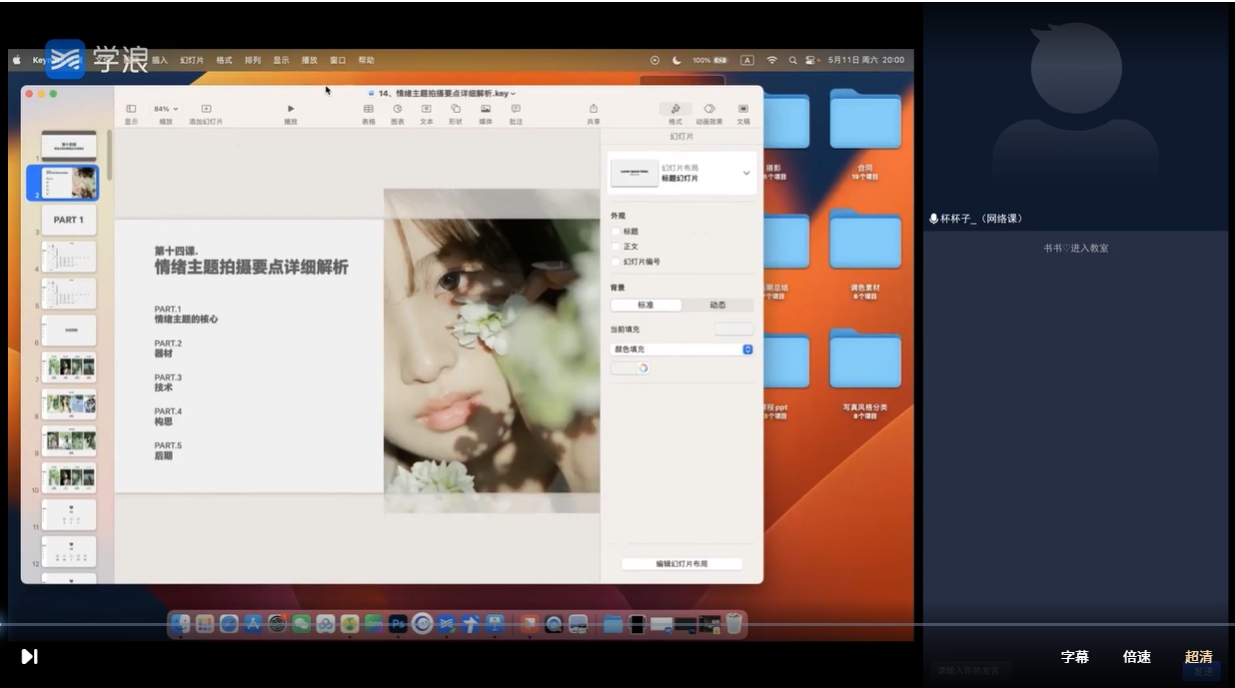Expand the 幻灯片布局 layout chooser
The image size is (1235, 688).
[746, 173]
